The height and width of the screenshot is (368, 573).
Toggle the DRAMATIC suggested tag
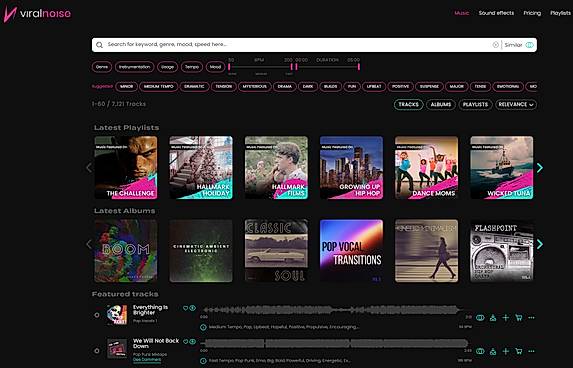point(194,87)
